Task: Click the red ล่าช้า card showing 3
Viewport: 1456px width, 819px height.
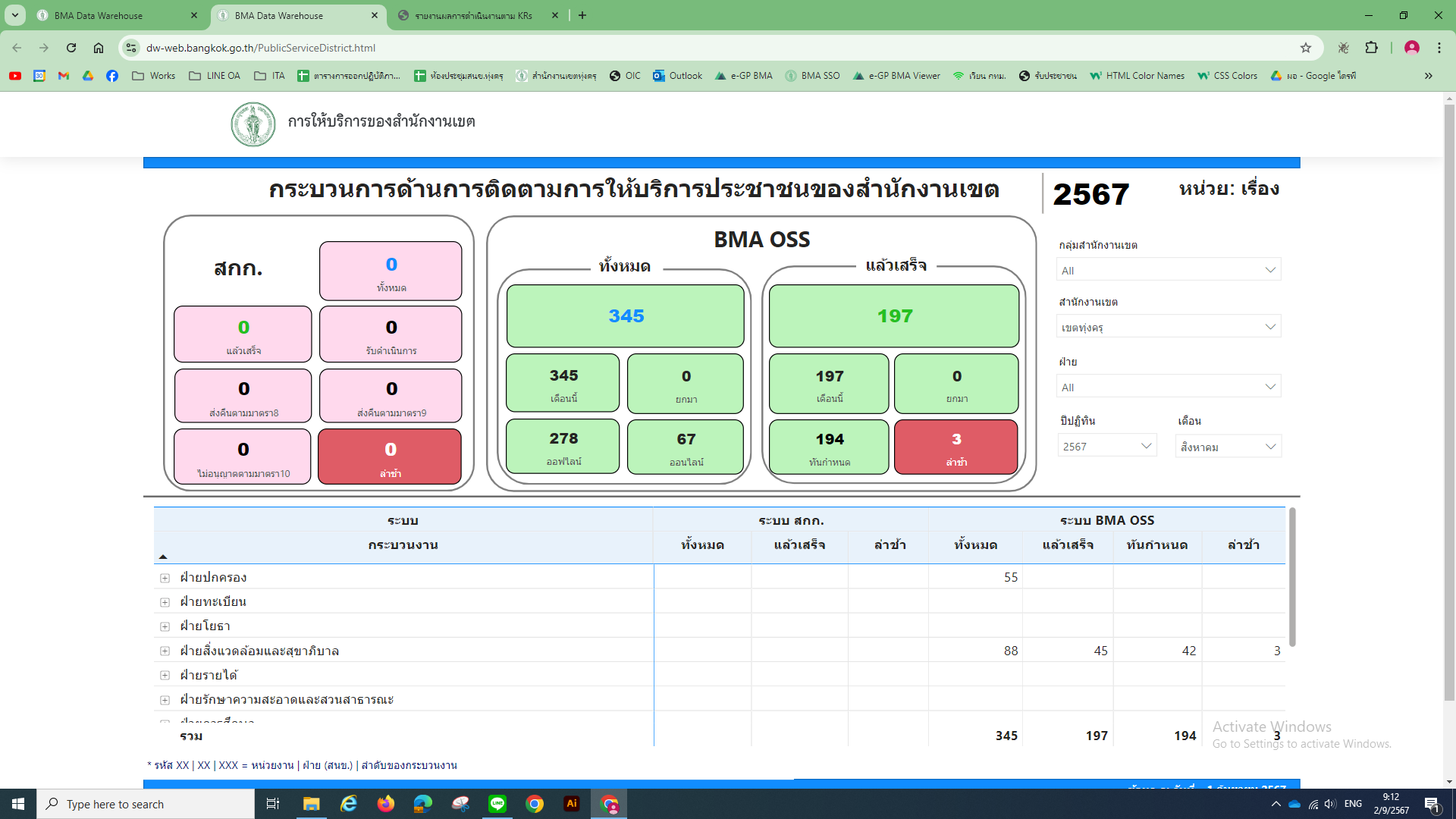Action: pos(955,447)
